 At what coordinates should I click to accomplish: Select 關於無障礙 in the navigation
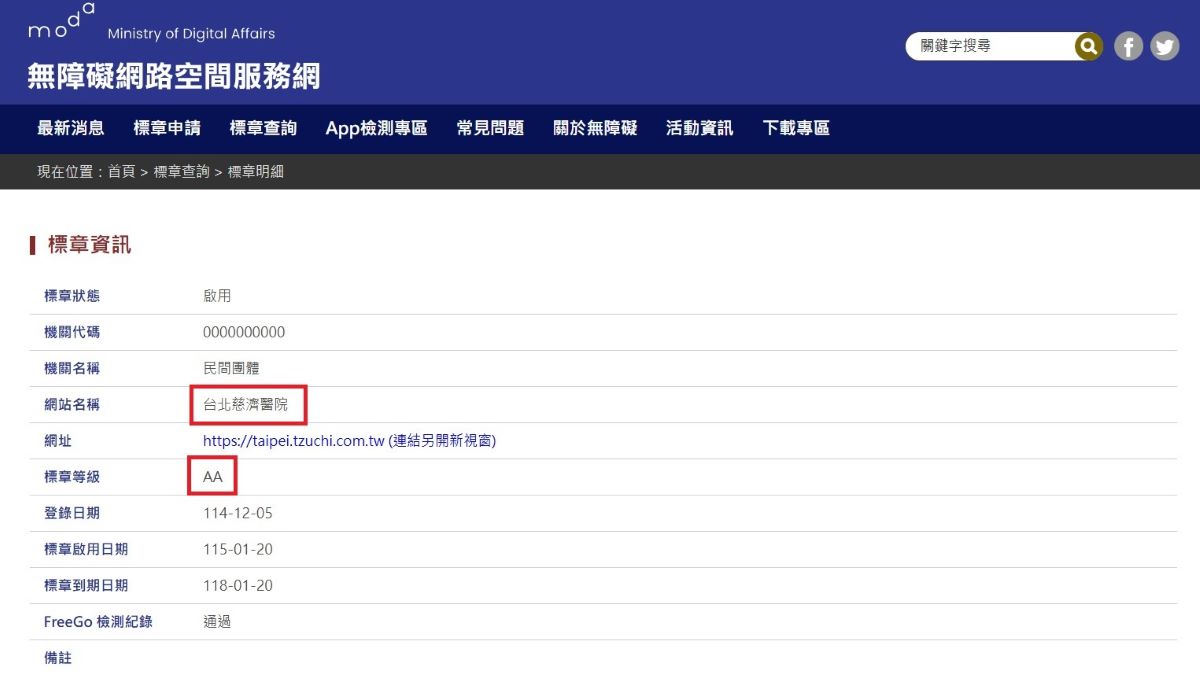tap(596, 128)
